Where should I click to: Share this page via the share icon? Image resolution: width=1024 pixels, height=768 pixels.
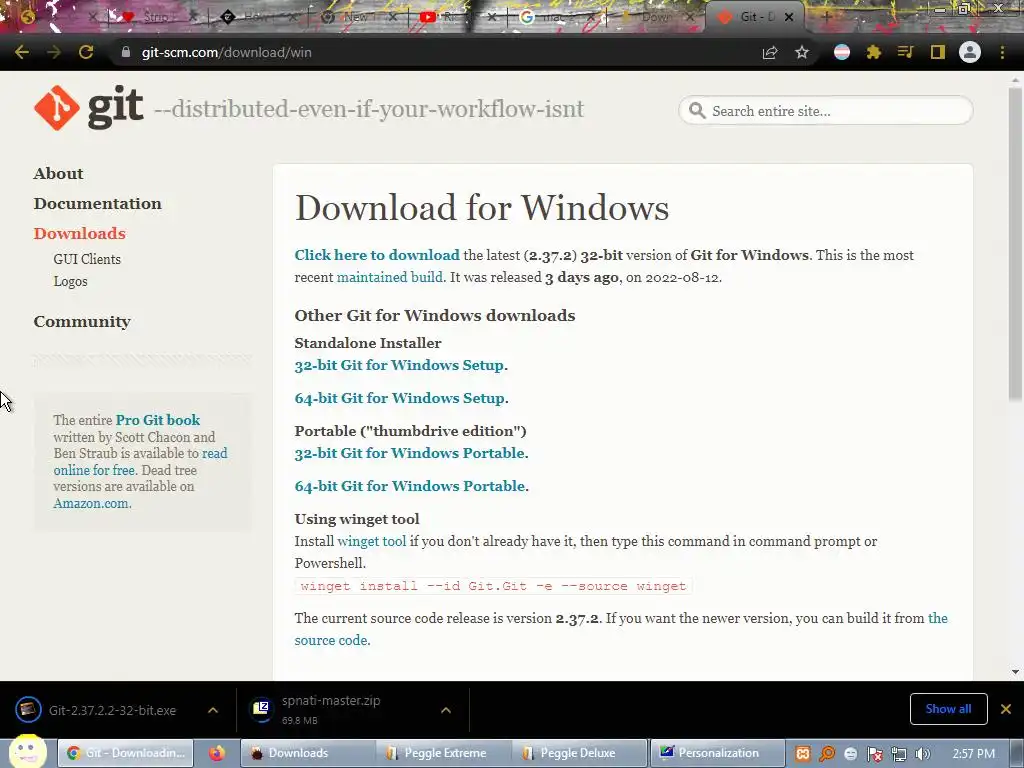pos(770,52)
